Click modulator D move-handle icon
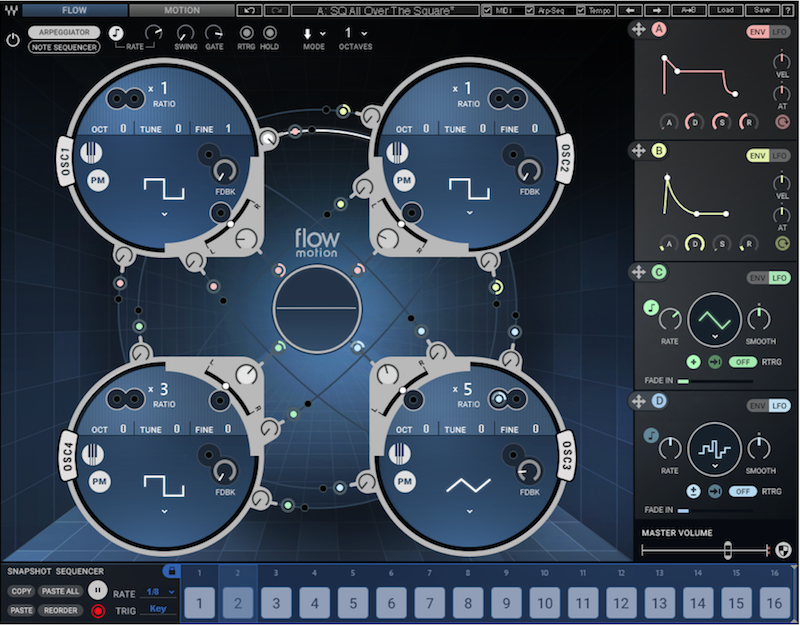This screenshot has height=625, width=800. (638, 401)
